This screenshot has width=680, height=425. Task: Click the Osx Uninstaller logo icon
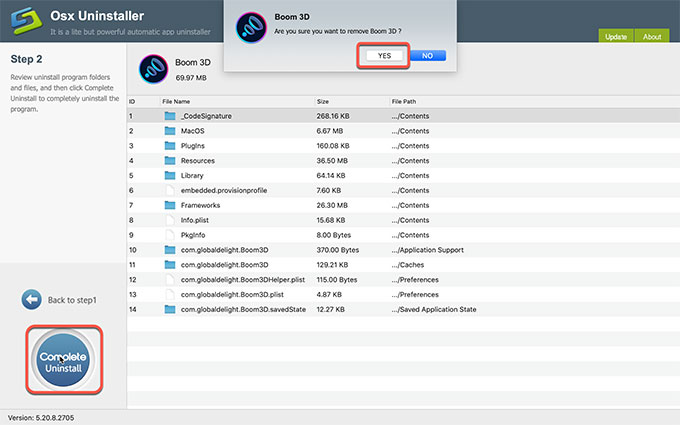pyautogui.click(x=26, y=20)
